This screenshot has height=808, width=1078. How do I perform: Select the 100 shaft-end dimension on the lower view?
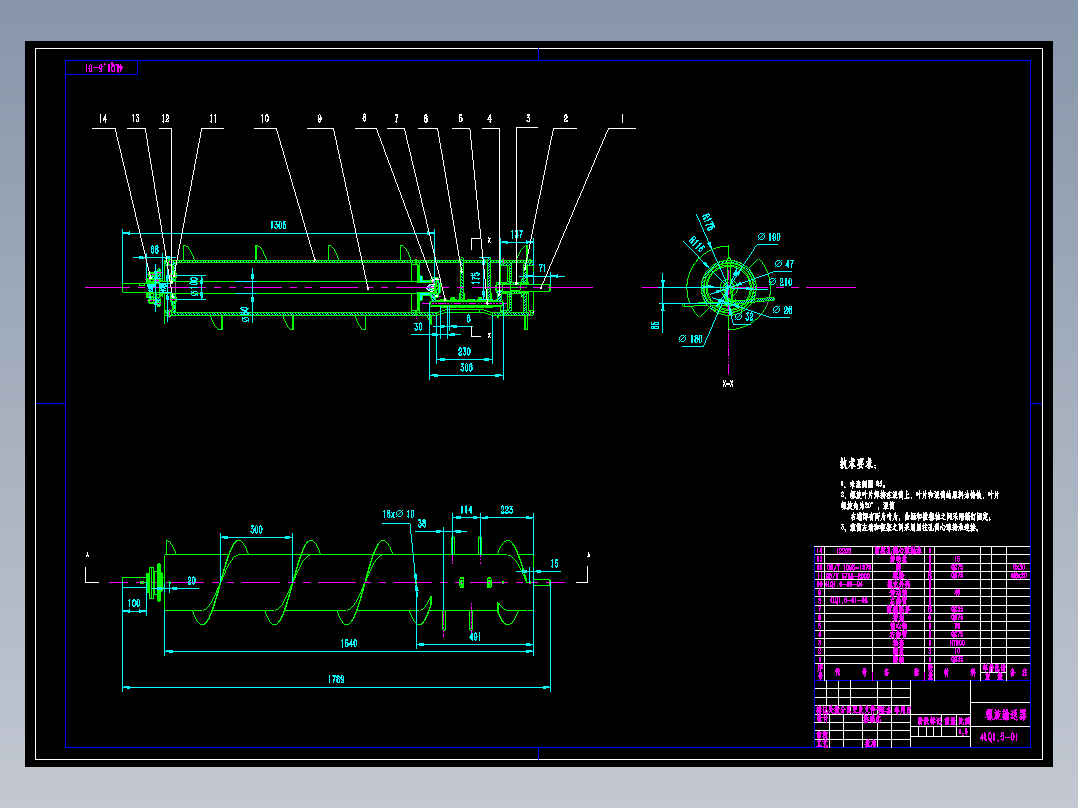click(x=133, y=604)
